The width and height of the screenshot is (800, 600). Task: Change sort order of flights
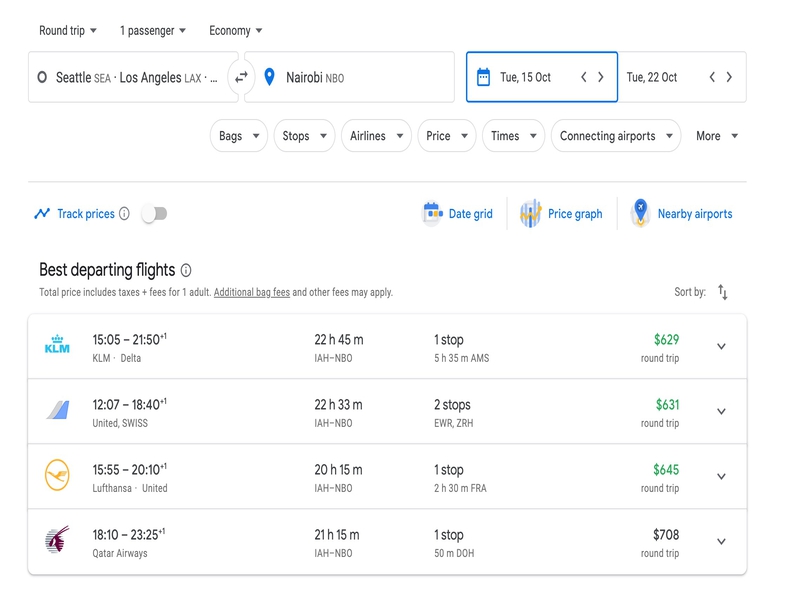pyautogui.click(x=722, y=292)
